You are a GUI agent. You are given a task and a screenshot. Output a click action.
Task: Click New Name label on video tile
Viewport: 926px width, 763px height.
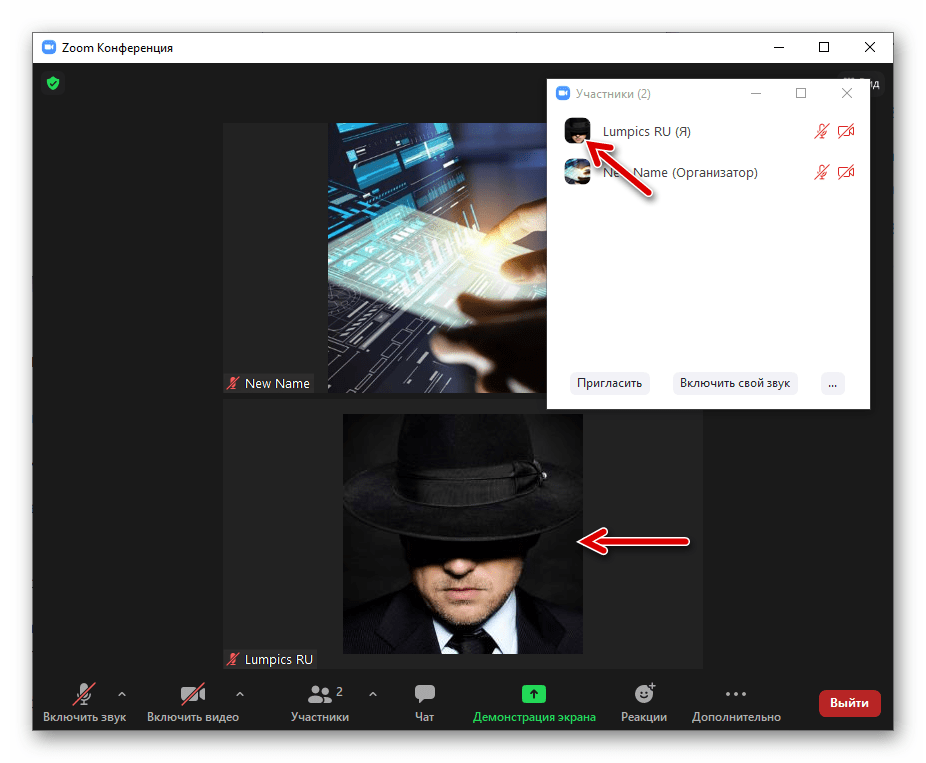coord(277,383)
